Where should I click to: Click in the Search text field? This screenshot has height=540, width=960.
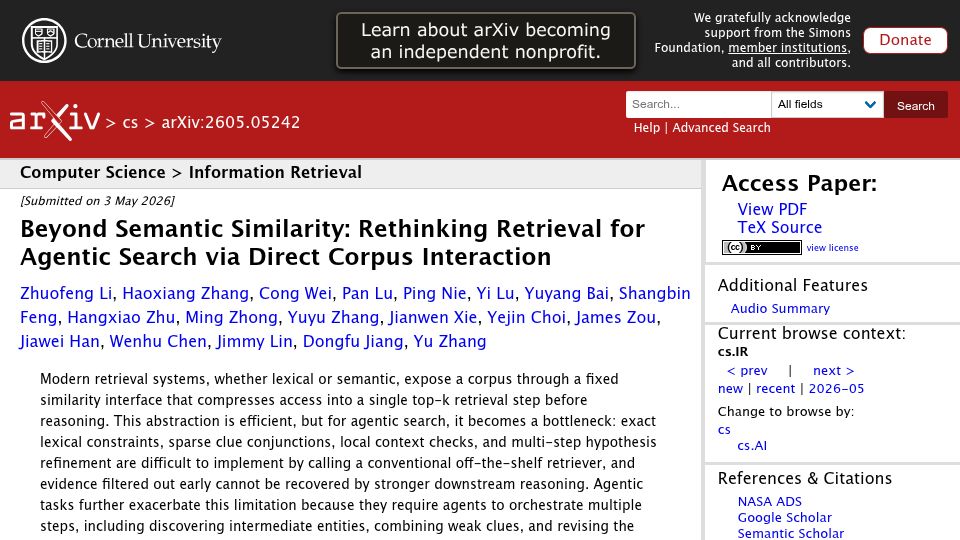[x=698, y=105]
